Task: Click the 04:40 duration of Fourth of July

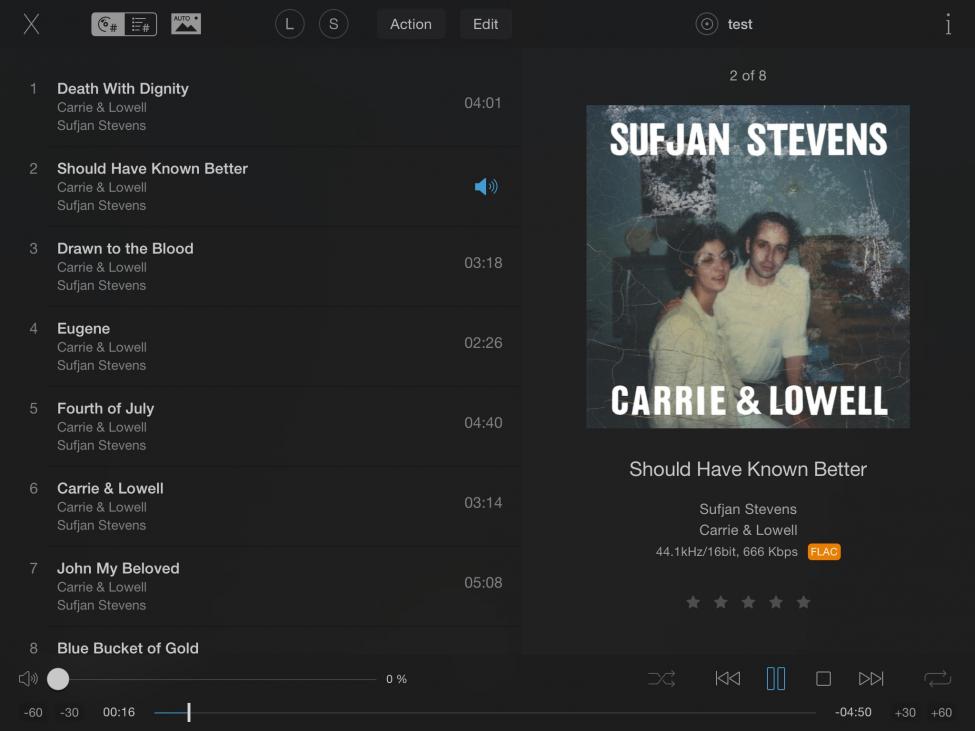Action: pos(483,423)
